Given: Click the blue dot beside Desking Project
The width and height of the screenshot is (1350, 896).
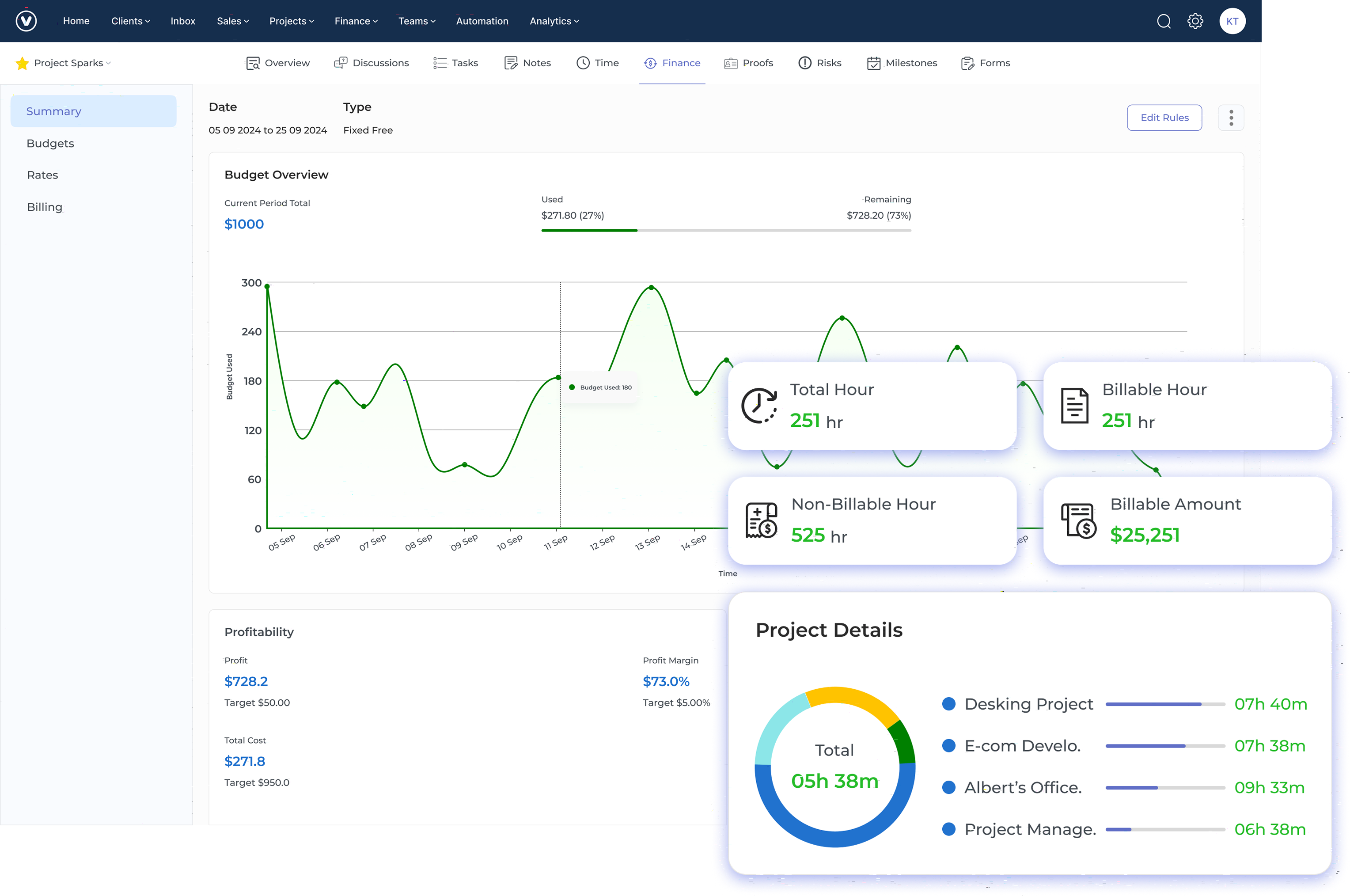Looking at the screenshot, I should (x=948, y=704).
